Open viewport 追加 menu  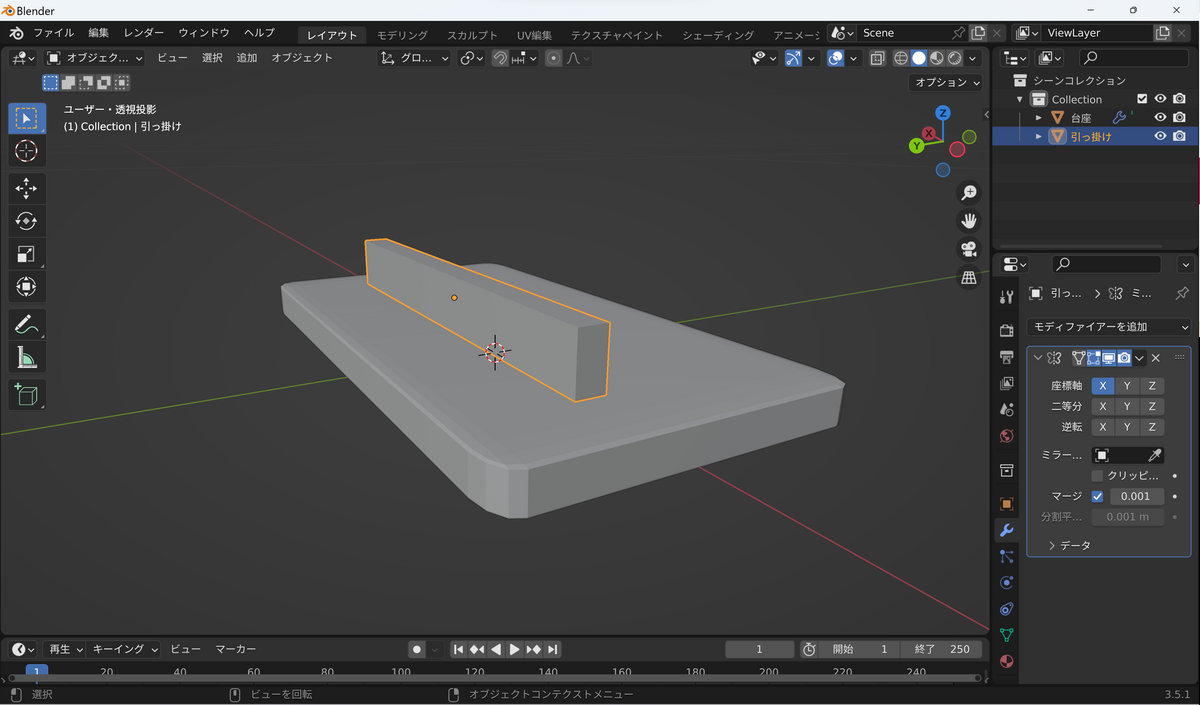point(247,58)
